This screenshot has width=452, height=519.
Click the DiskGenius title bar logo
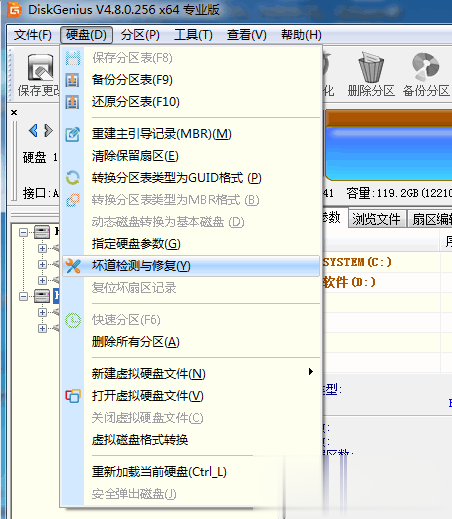pos(15,10)
